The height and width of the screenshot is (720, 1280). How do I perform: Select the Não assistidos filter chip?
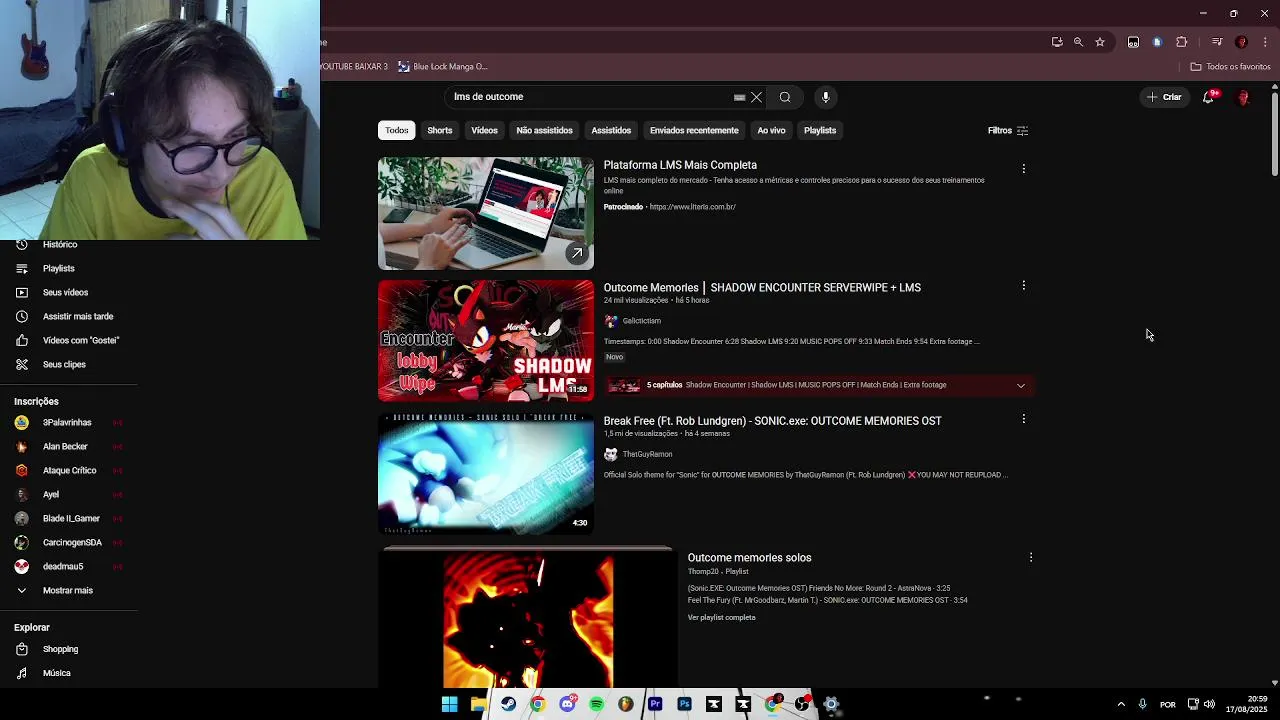[x=544, y=130]
